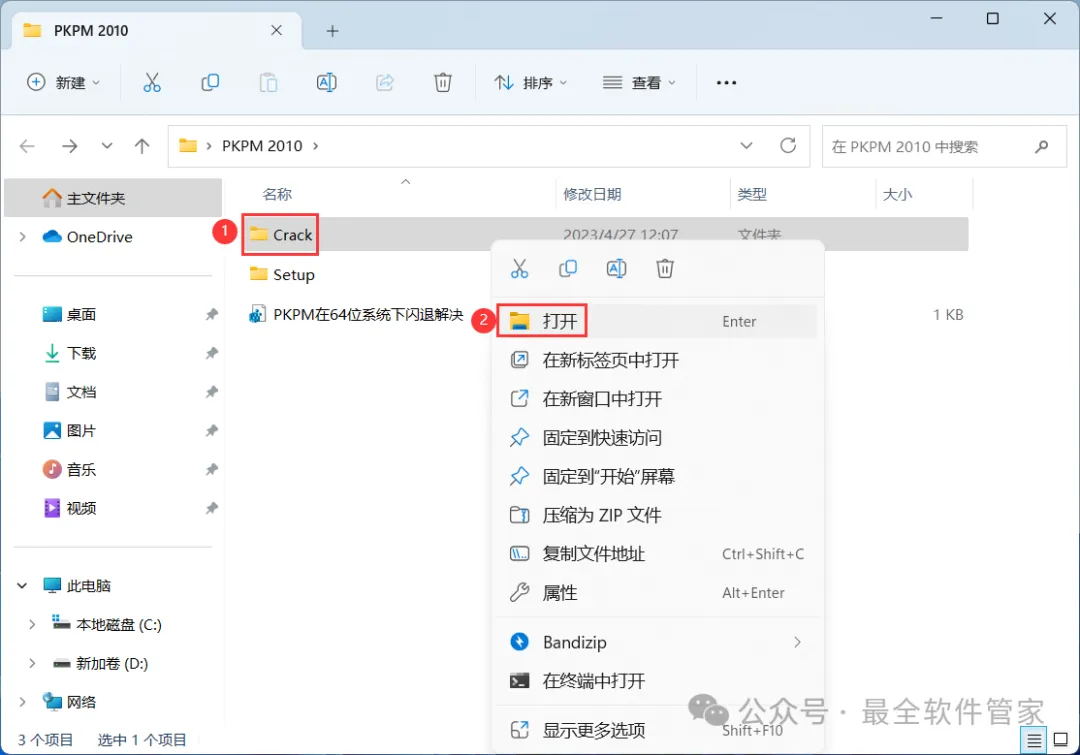Expand Bandizip submenu arrow
The width and height of the screenshot is (1080, 755).
point(797,643)
